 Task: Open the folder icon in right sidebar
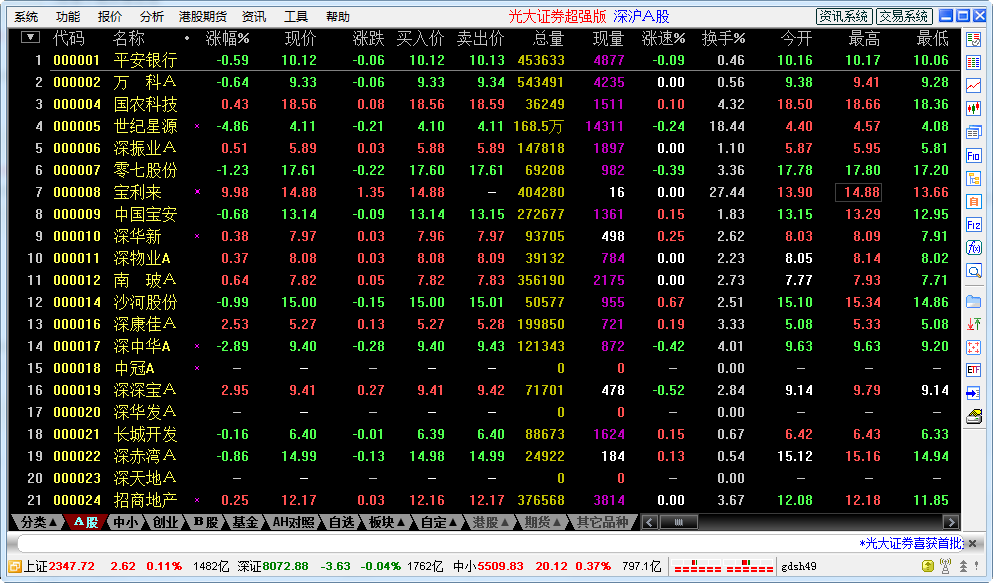(973, 301)
